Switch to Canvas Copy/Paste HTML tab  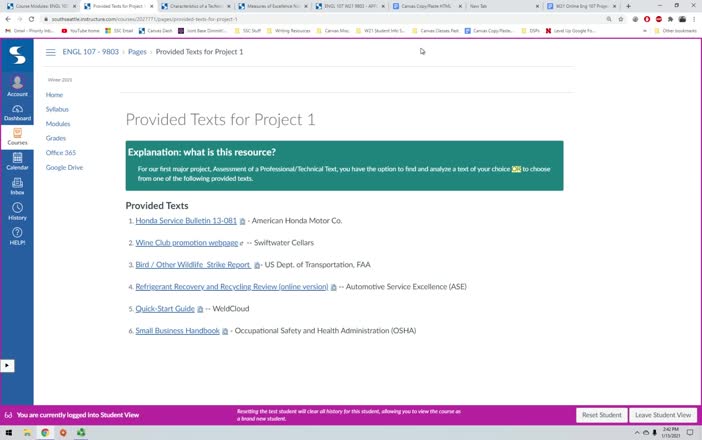click(x=428, y=6)
